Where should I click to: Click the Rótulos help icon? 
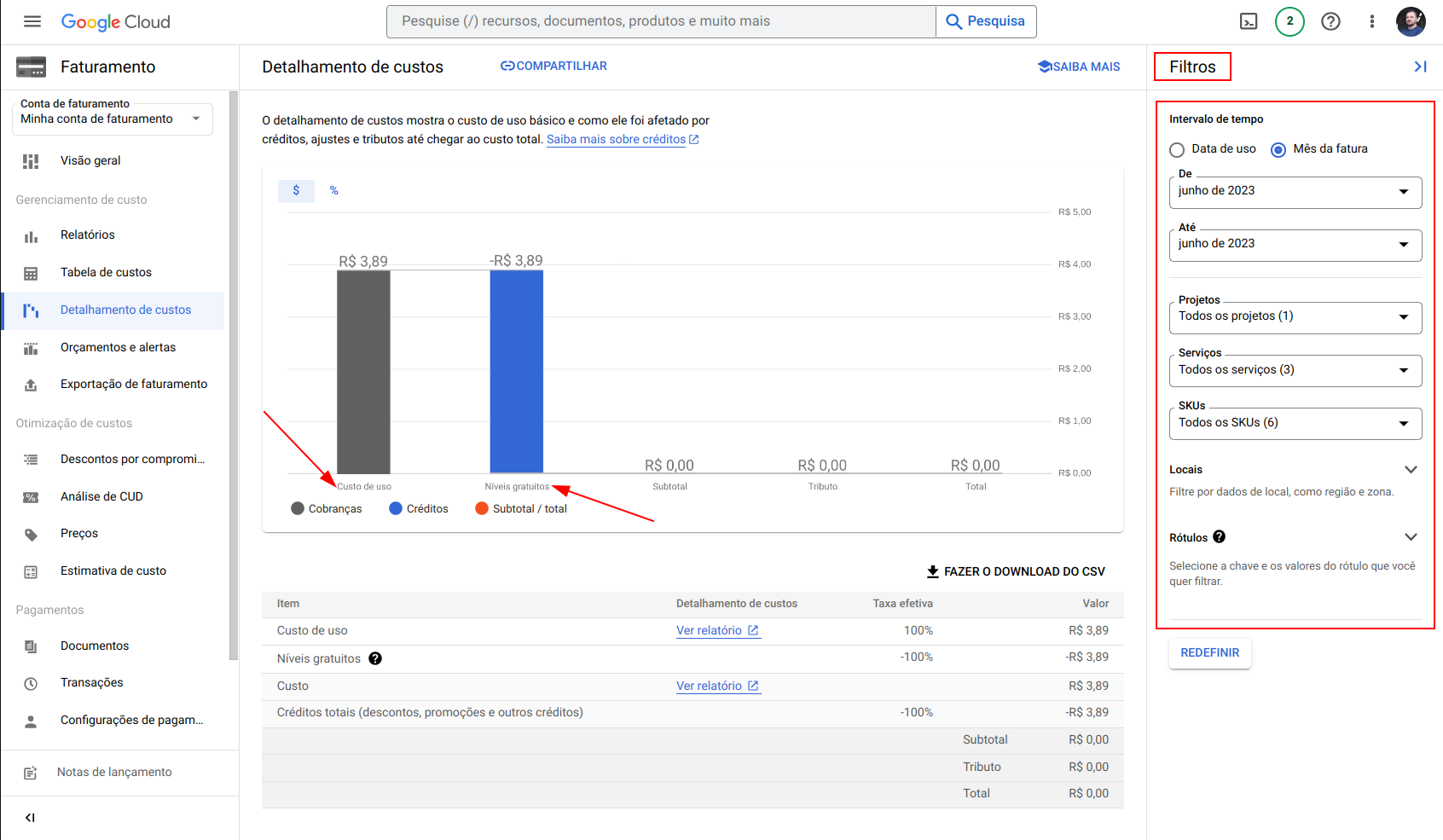pyautogui.click(x=1219, y=536)
